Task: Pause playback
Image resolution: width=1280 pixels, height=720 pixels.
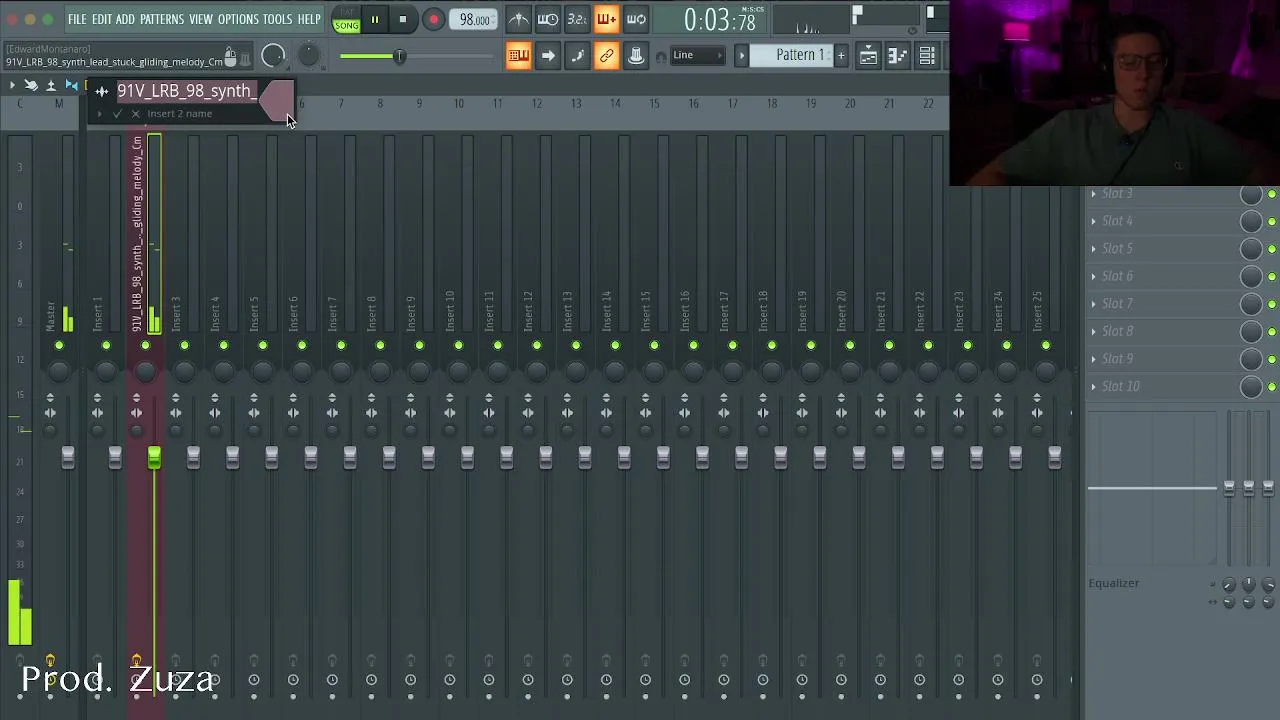Action: 374,19
